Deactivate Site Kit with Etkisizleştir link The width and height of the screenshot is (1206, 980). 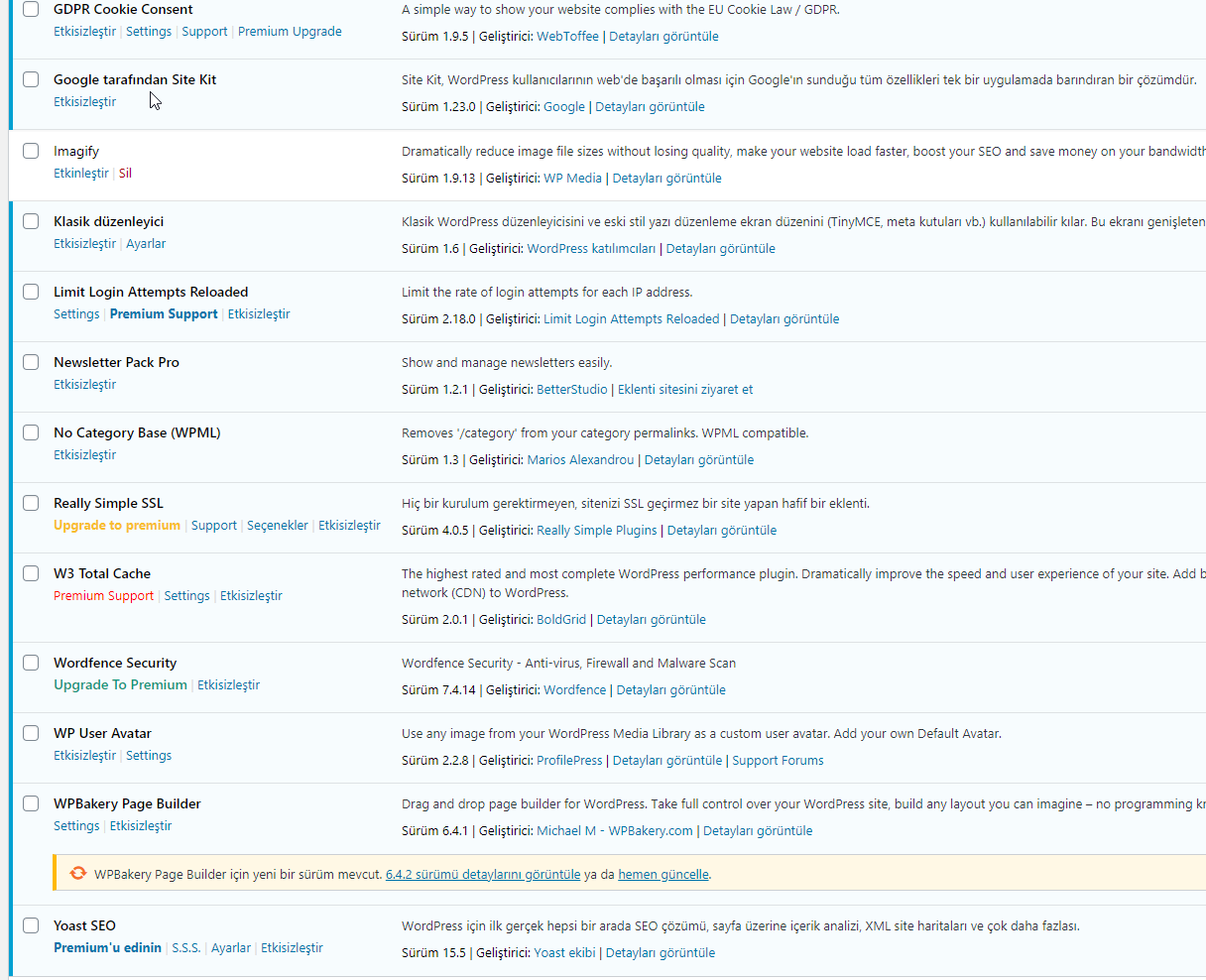(x=84, y=101)
